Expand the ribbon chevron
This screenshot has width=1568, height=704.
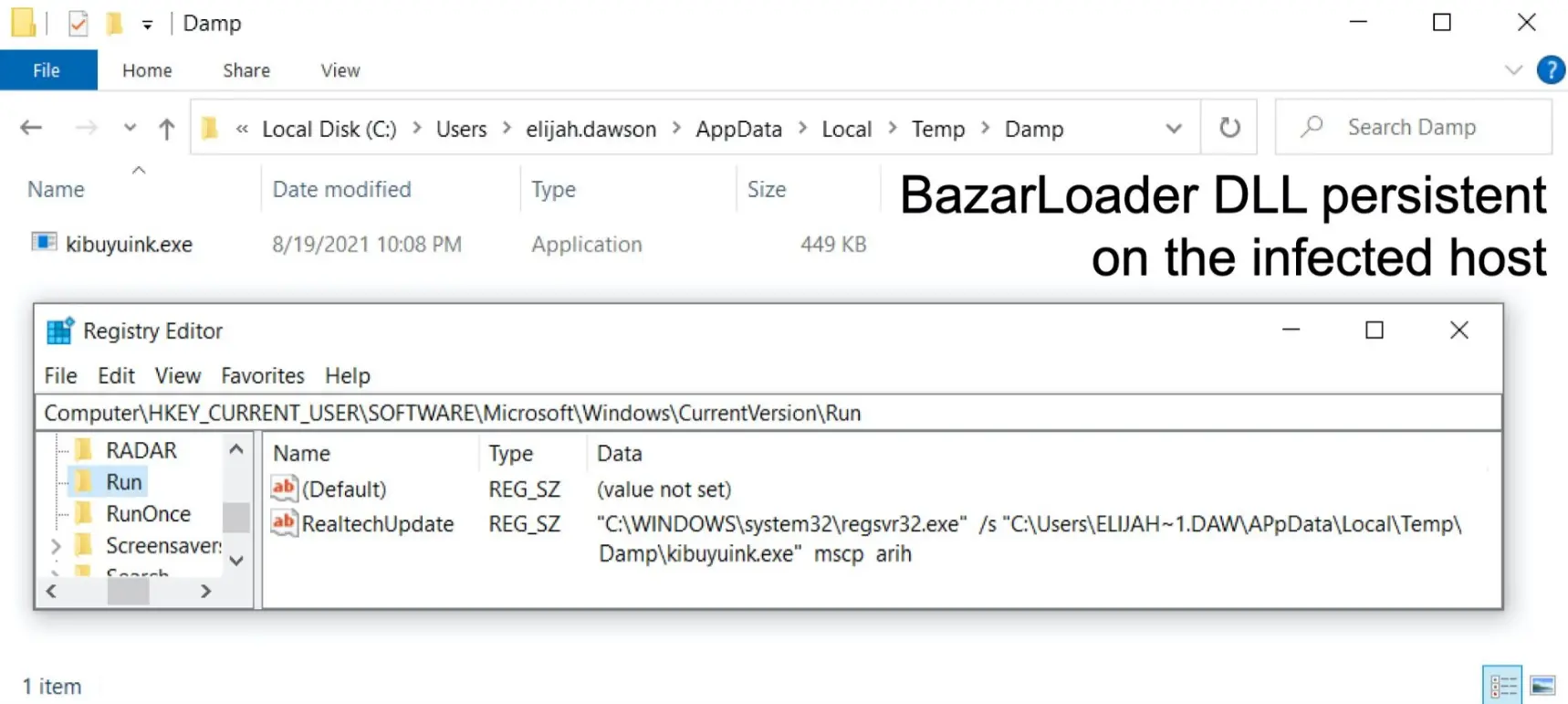(1513, 70)
